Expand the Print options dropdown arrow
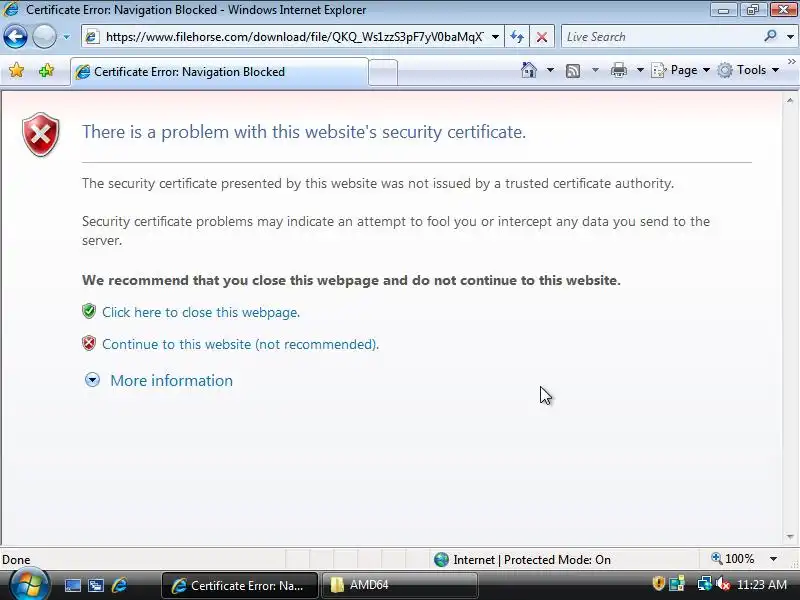The image size is (800, 600). click(640, 70)
